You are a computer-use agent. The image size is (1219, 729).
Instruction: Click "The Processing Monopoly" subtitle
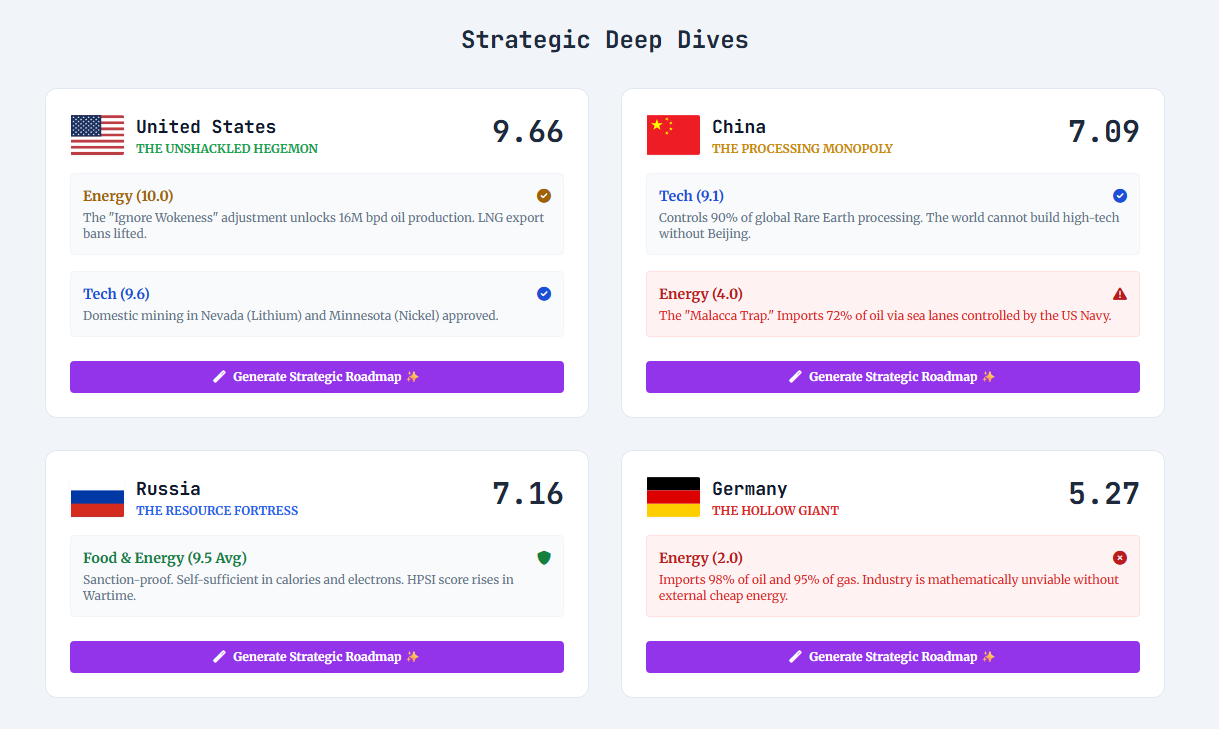pyautogui.click(x=802, y=149)
